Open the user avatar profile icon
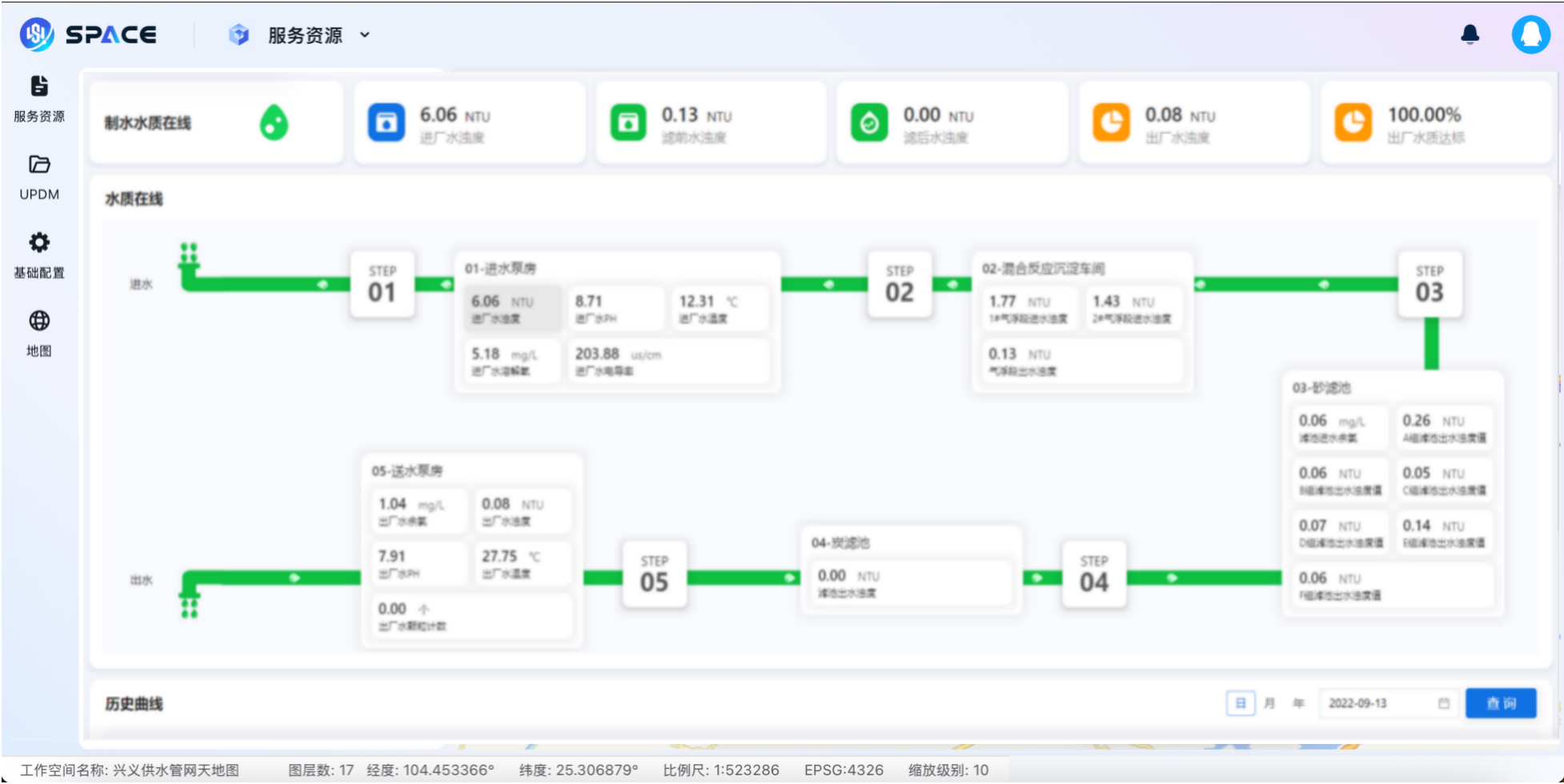1564x784 pixels. [1530, 34]
